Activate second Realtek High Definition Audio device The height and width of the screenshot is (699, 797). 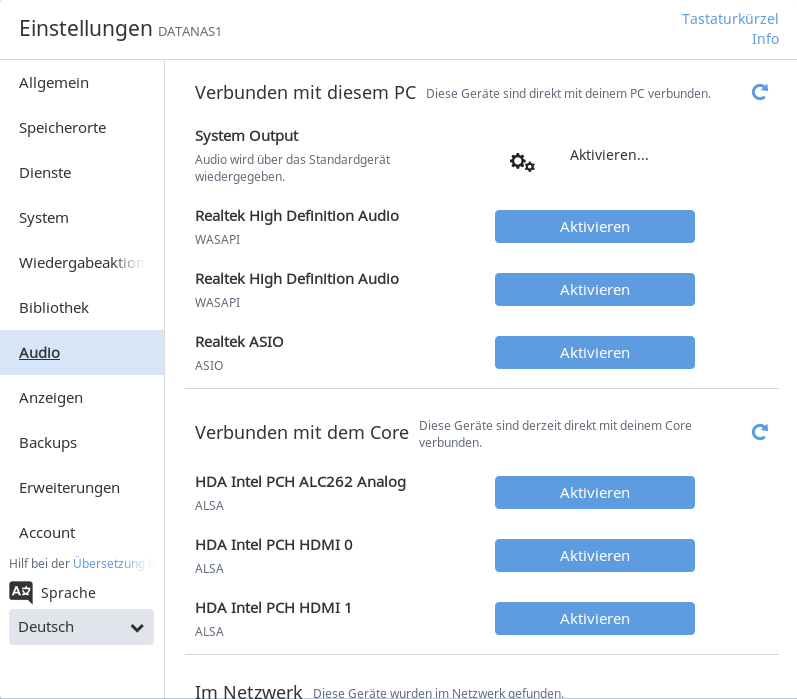(595, 290)
